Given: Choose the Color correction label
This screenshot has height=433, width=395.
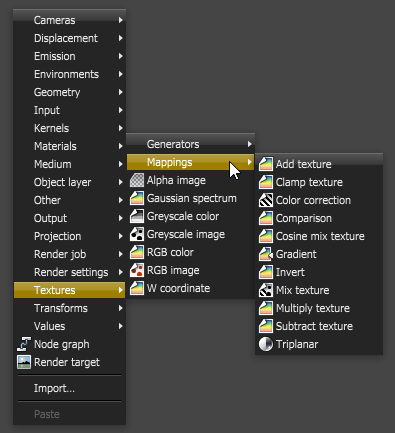Looking at the screenshot, I should tap(313, 200).
